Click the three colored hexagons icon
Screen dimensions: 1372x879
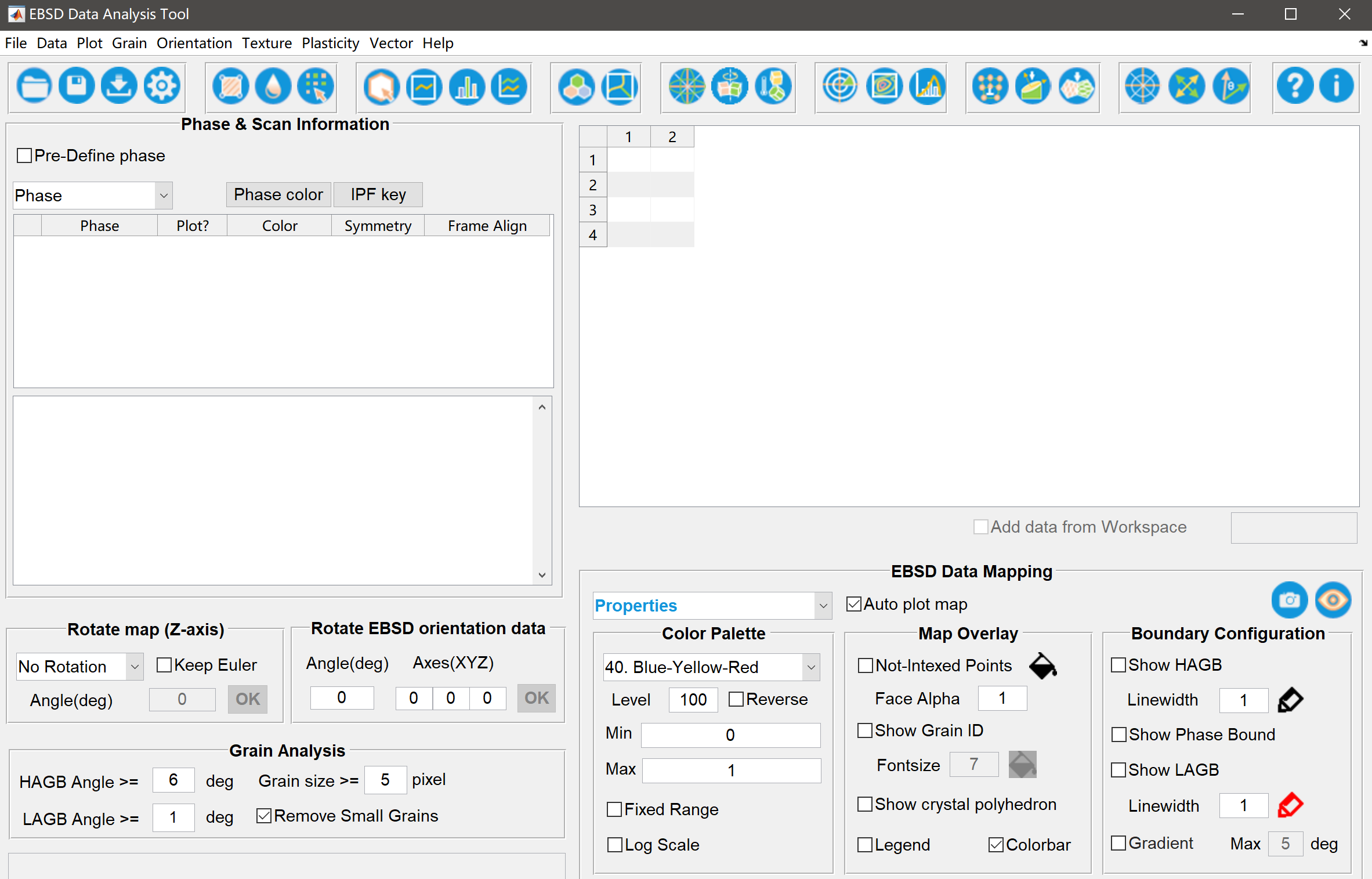(576, 86)
